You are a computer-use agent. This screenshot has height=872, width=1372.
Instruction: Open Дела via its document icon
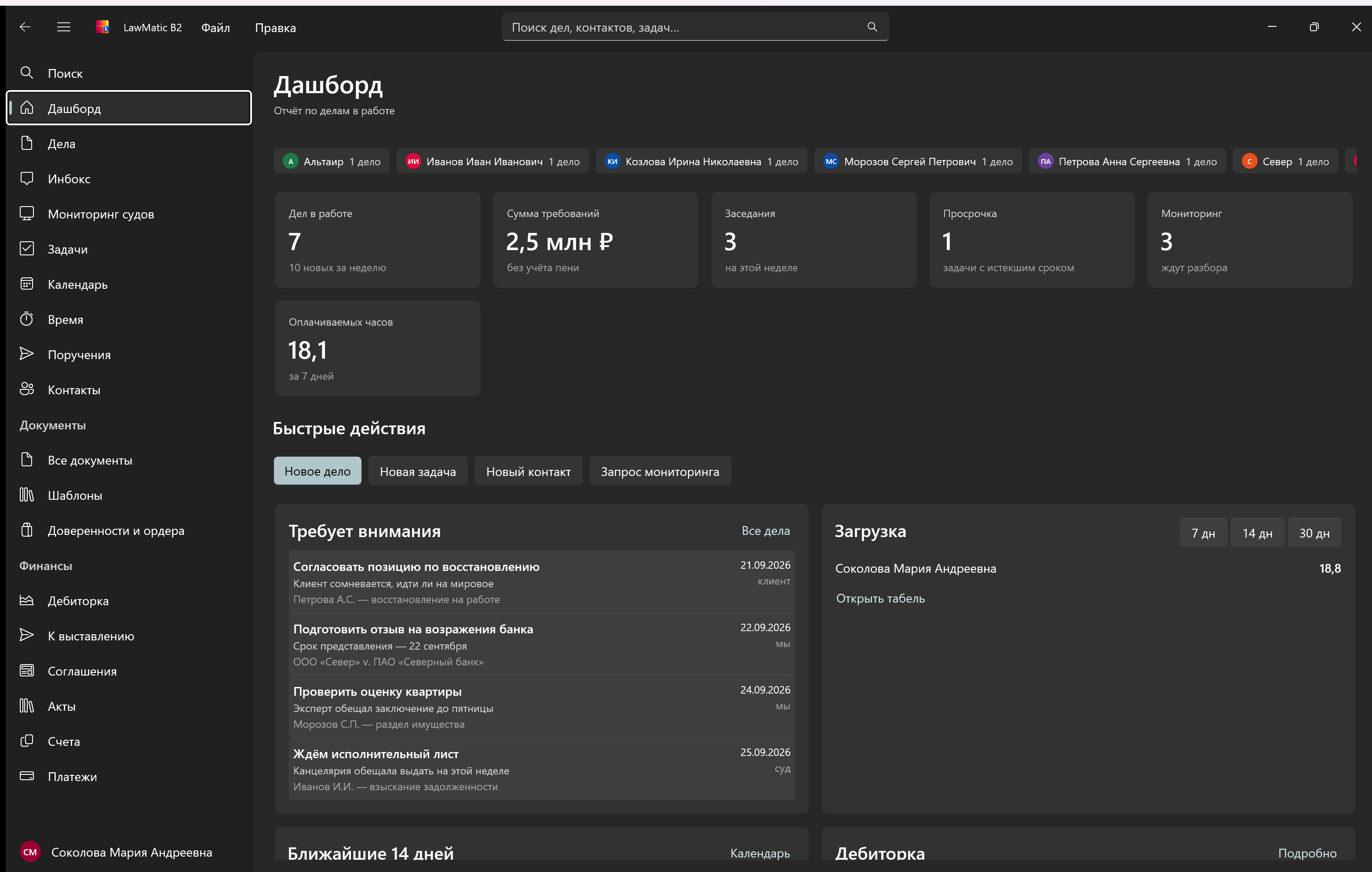[x=27, y=143]
